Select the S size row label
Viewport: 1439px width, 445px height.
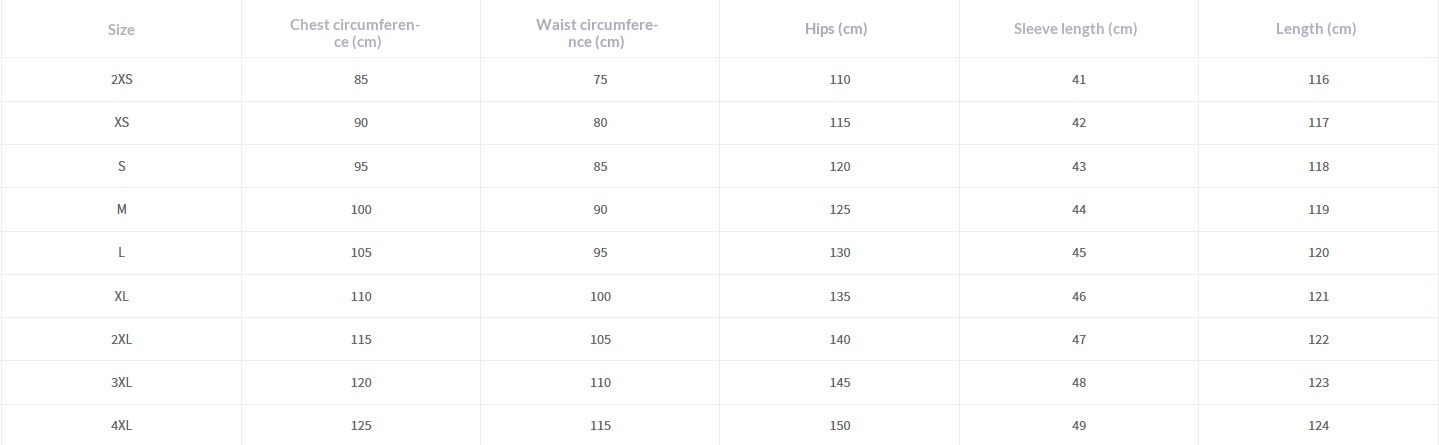121,167
